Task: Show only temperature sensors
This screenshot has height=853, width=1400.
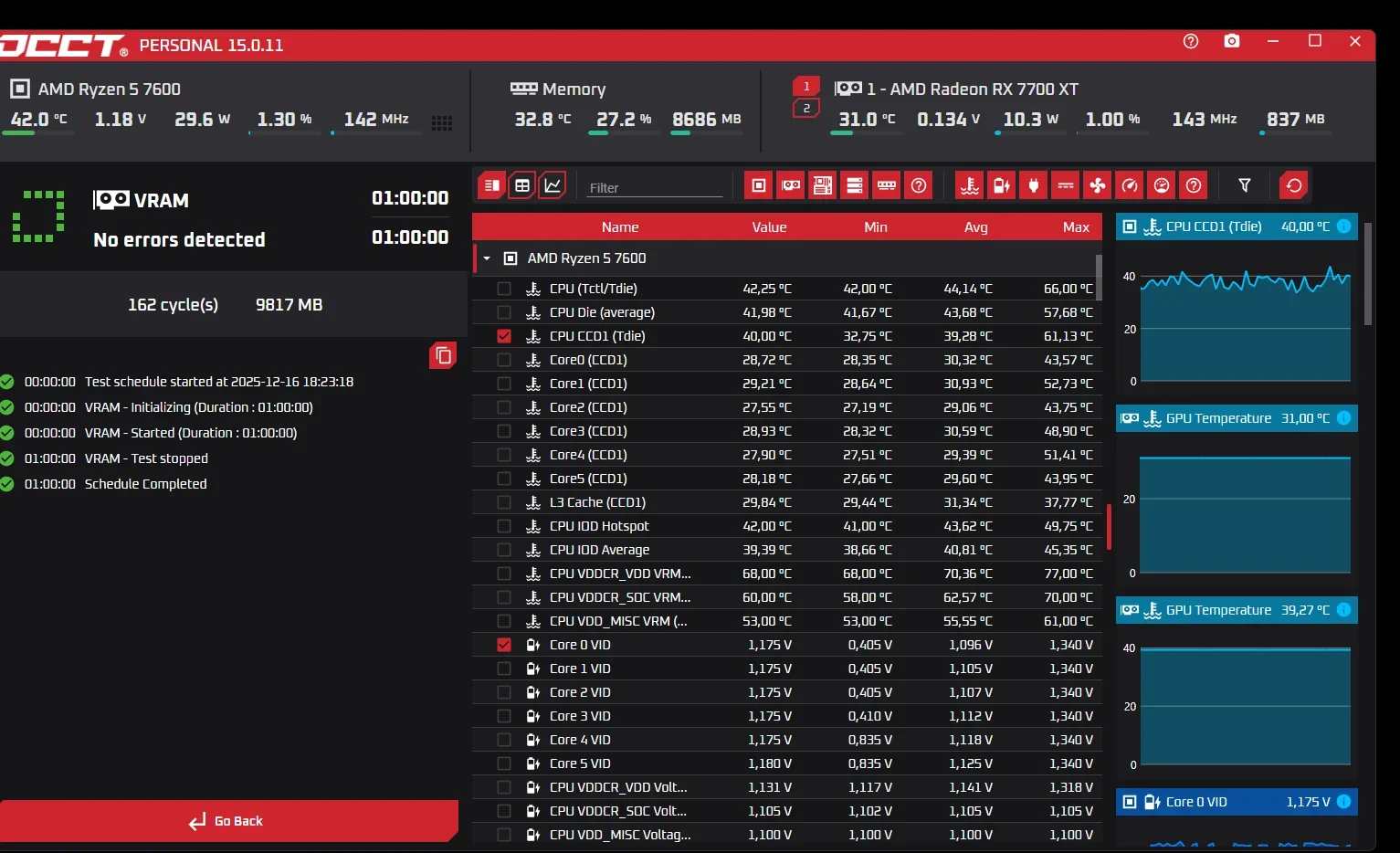Action: [x=970, y=185]
